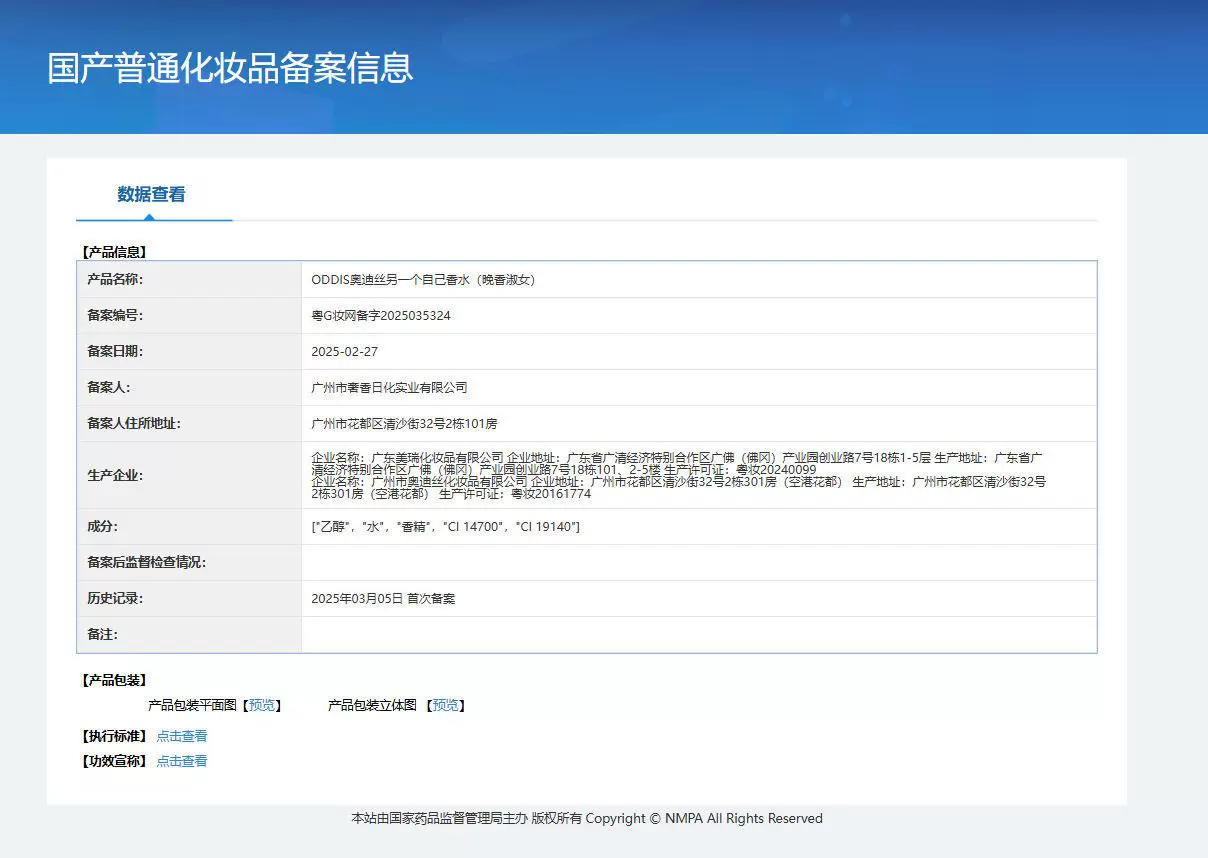Select the filer 广州市奢香日化实业有限公司 value
1208x858 pixels.
coord(389,388)
